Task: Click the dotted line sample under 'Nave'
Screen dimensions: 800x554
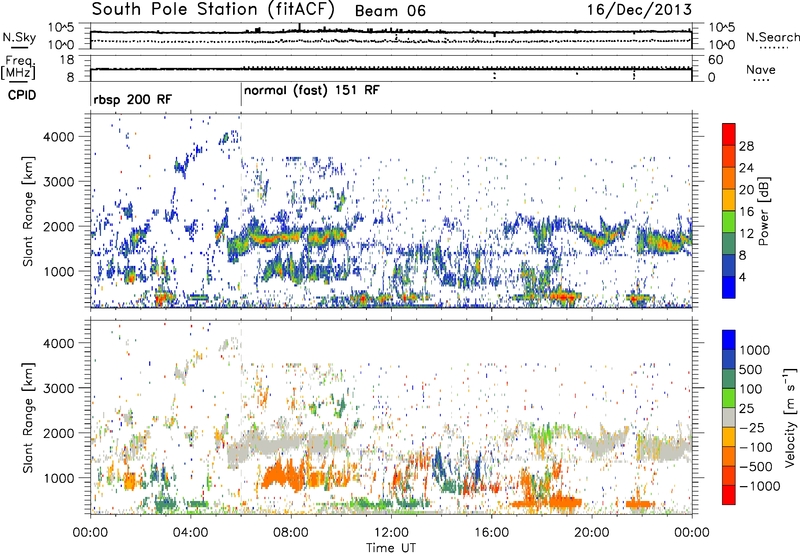Action: click(x=761, y=80)
